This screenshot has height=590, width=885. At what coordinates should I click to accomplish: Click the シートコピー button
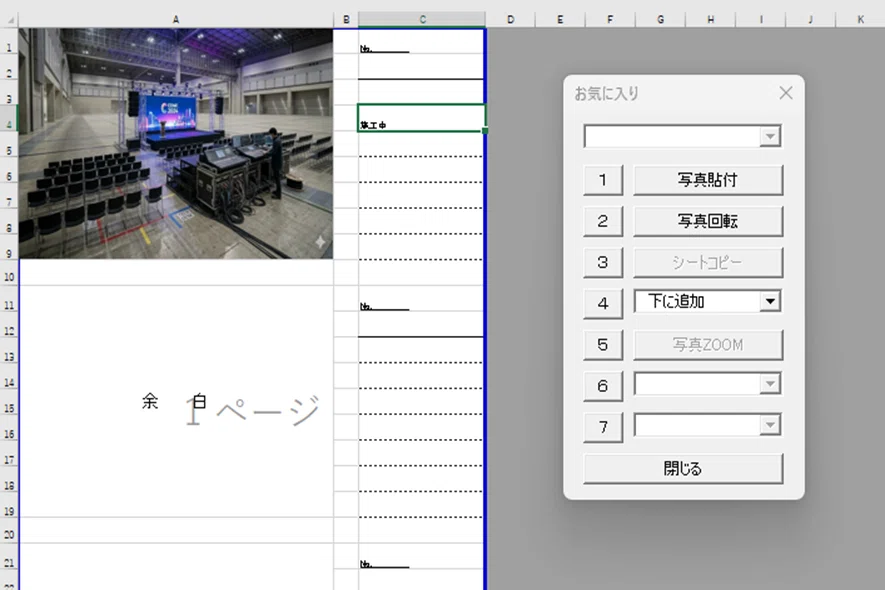(x=708, y=263)
